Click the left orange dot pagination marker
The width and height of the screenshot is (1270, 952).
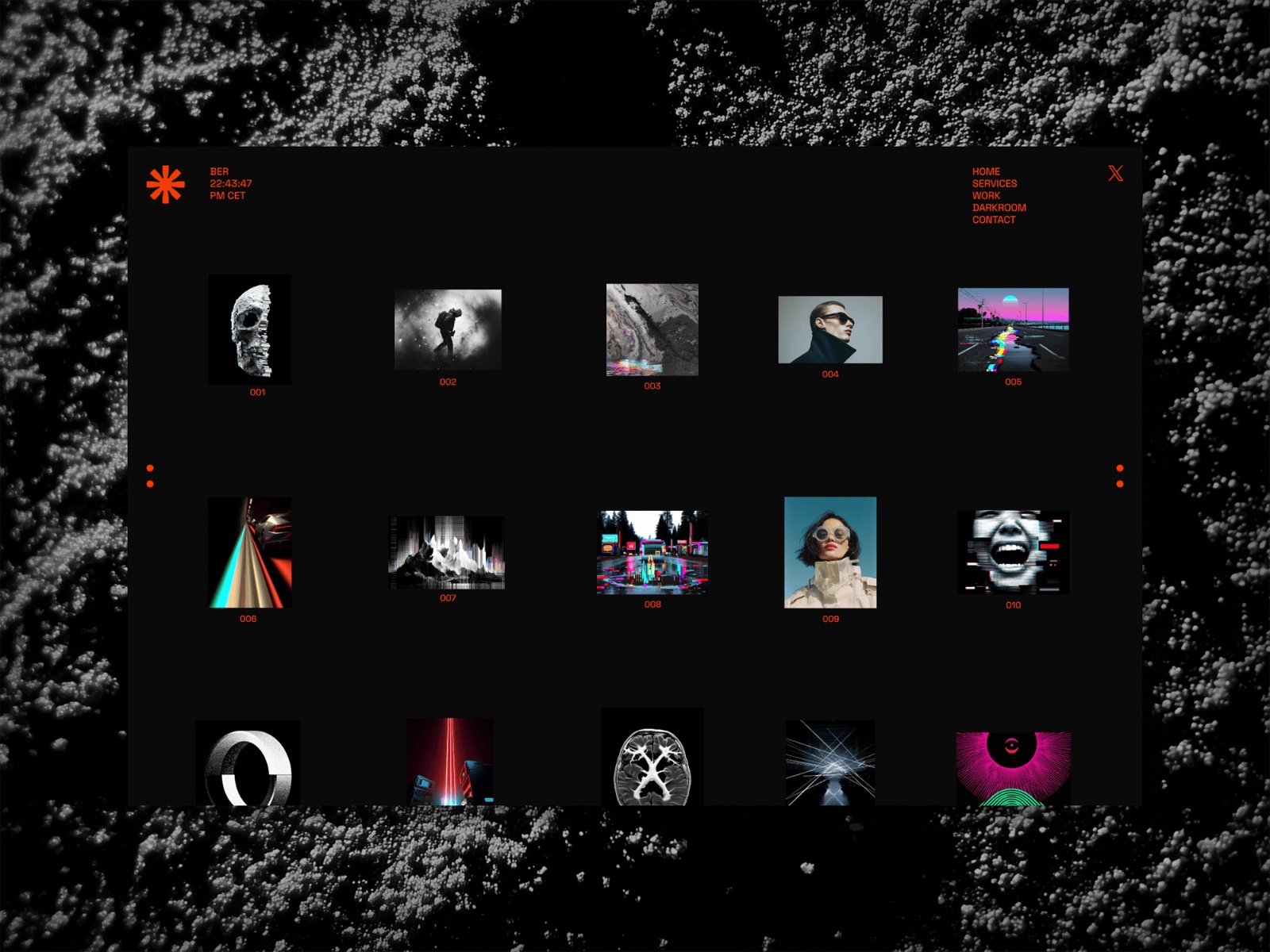[x=151, y=474]
